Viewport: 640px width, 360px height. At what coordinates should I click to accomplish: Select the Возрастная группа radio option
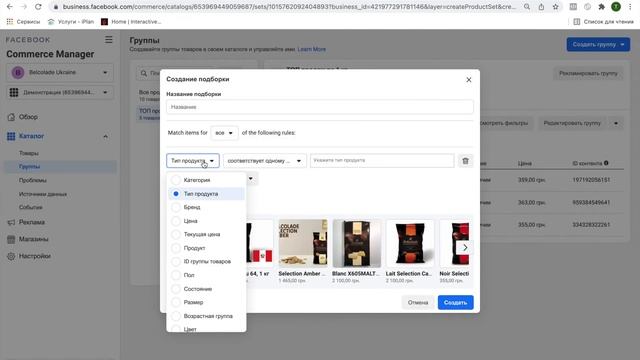(x=176, y=316)
